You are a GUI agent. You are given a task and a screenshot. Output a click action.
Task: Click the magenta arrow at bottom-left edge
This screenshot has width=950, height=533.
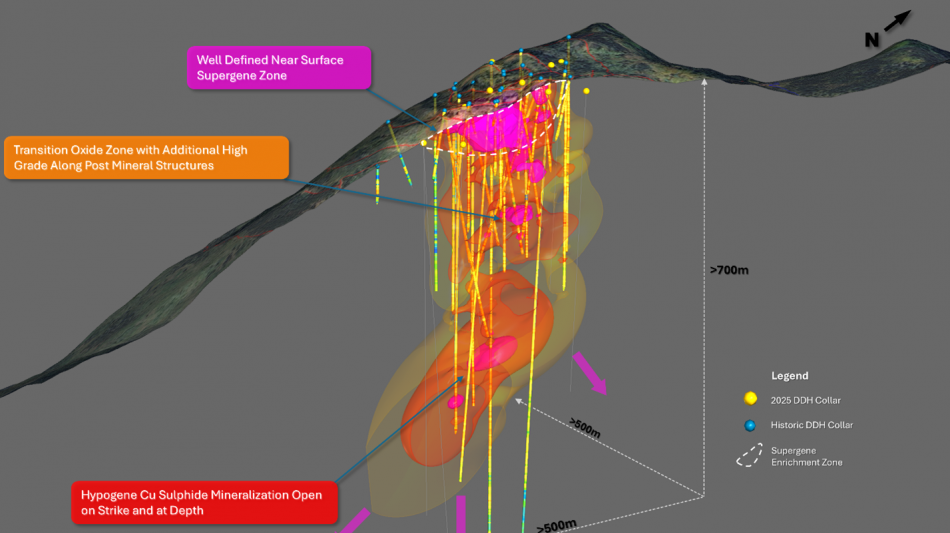tap(354, 521)
